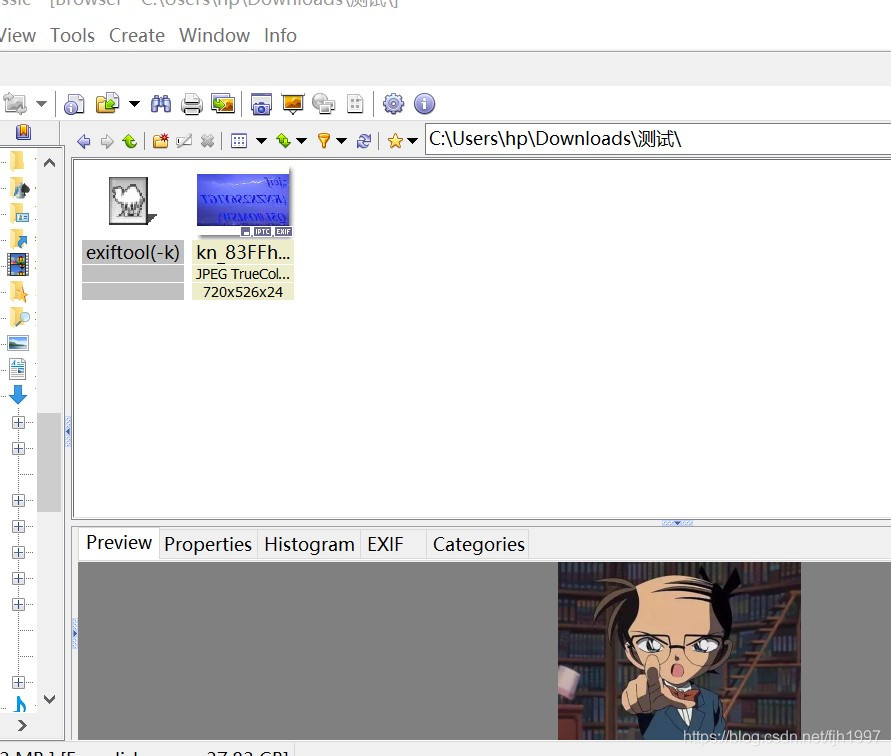The height and width of the screenshot is (756, 891).
Task: Open the View menu
Action: point(18,35)
